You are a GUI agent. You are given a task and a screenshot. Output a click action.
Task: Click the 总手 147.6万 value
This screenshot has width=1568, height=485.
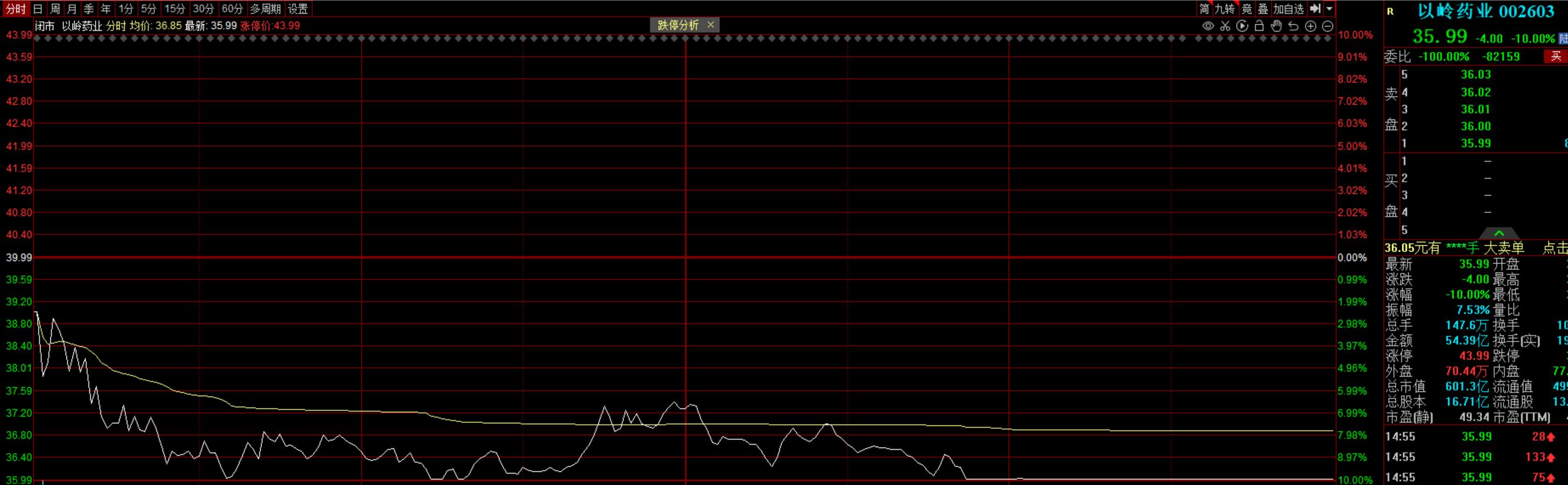1467,325
